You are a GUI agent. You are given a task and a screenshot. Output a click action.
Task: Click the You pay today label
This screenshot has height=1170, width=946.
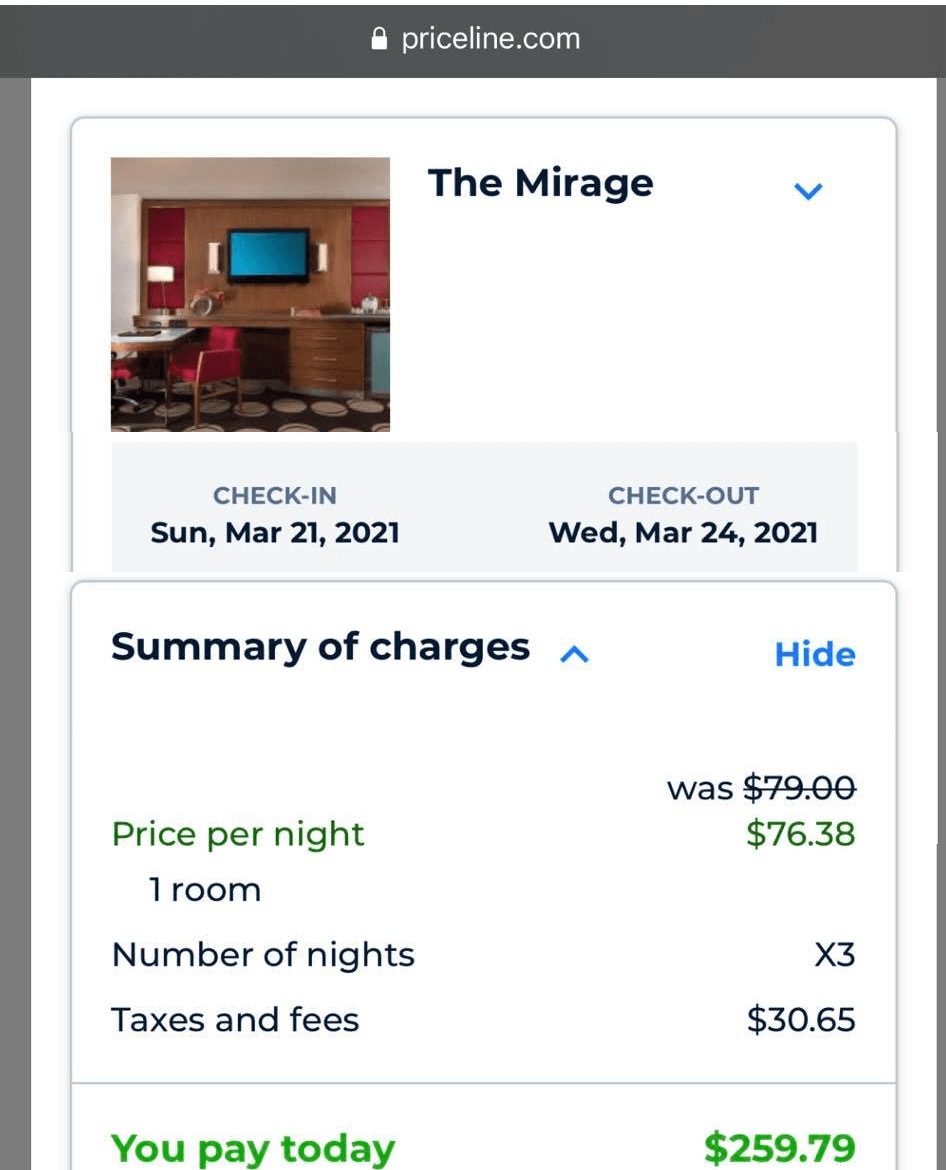pyautogui.click(x=253, y=1149)
